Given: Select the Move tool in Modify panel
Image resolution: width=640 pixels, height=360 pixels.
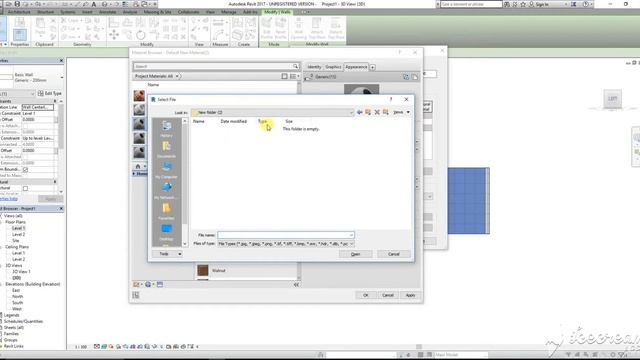Looking at the screenshot, I should (114, 35).
